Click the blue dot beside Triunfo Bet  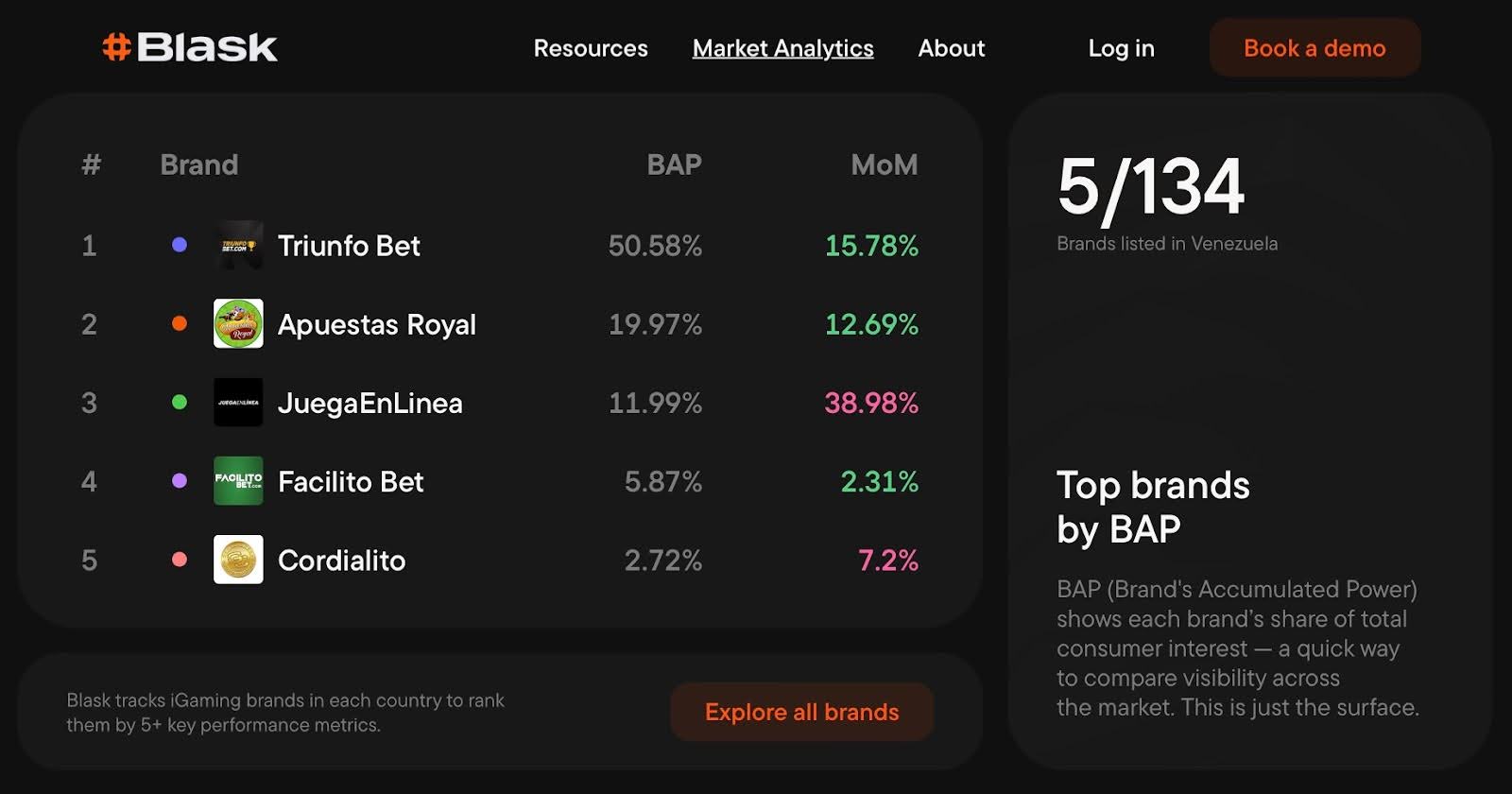pyautogui.click(x=180, y=245)
